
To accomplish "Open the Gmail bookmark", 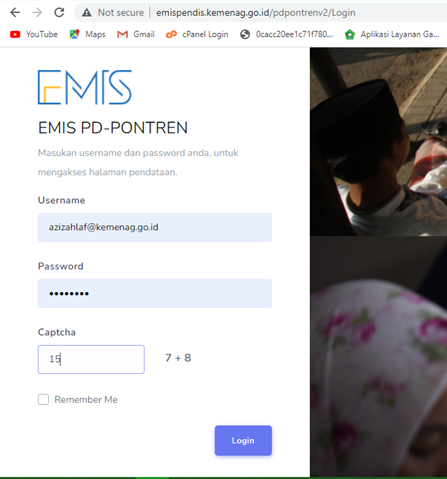I will pos(136,34).
